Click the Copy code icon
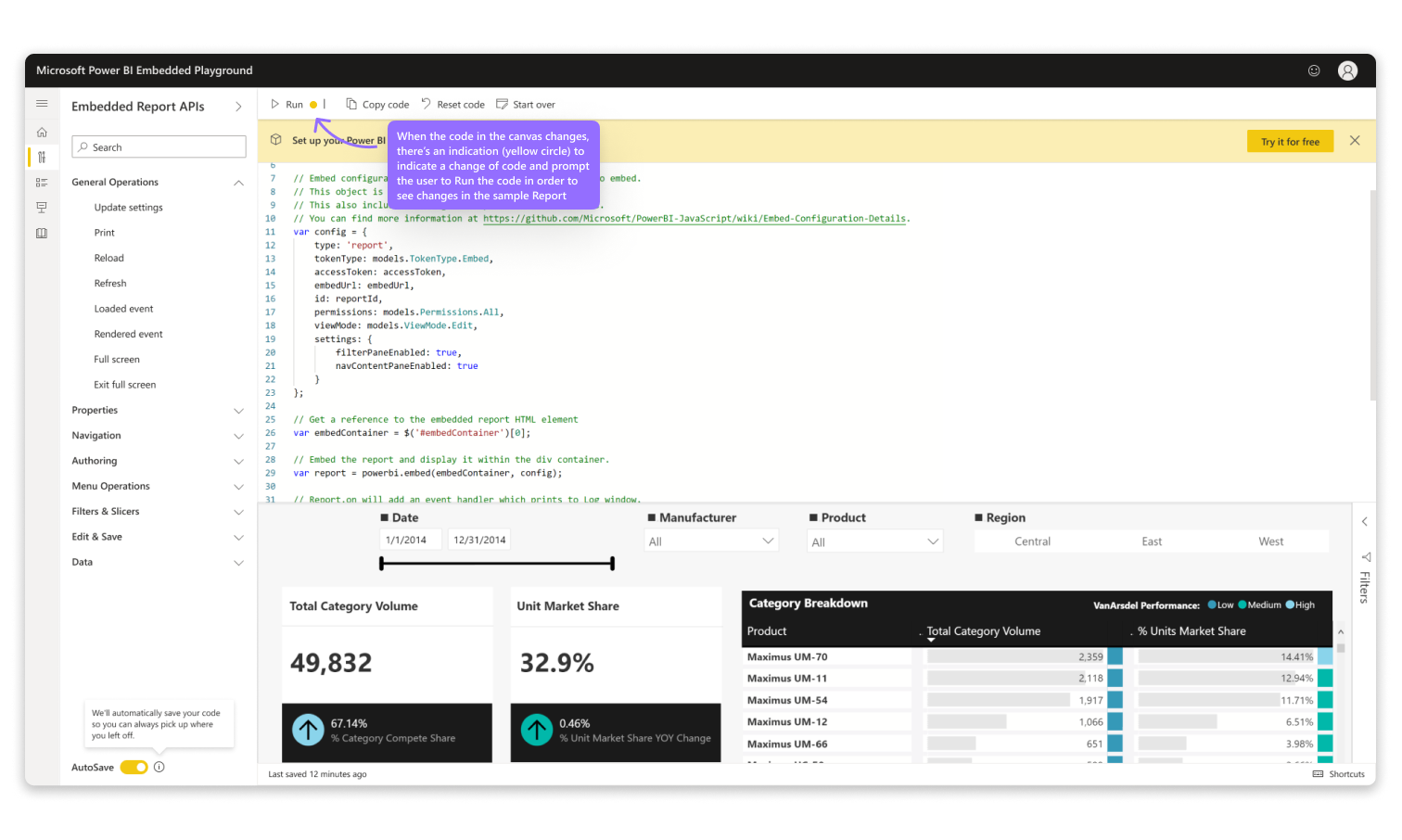The image size is (1402, 840). pyautogui.click(x=351, y=104)
